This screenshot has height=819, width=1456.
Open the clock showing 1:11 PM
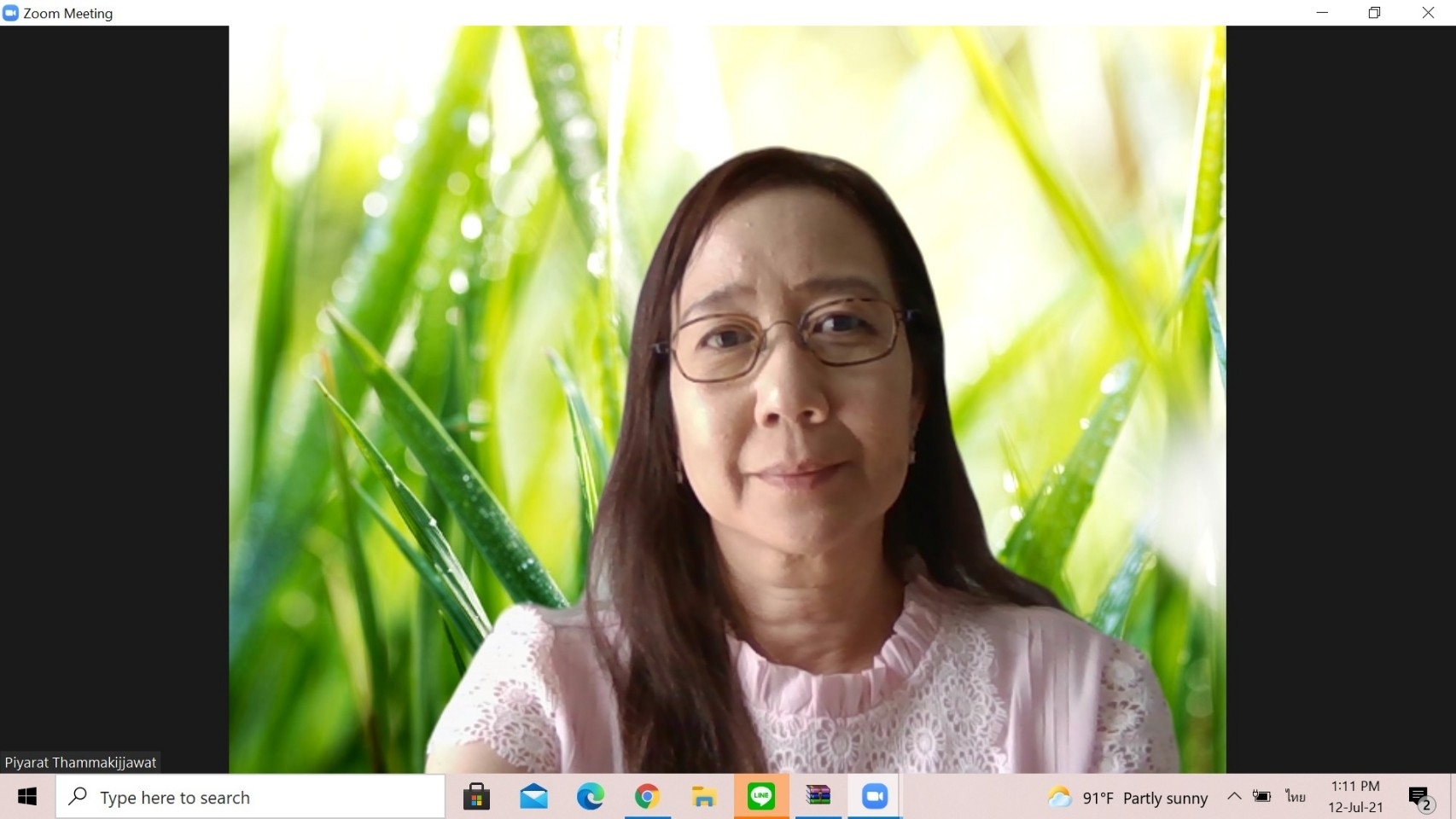pos(1355,797)
